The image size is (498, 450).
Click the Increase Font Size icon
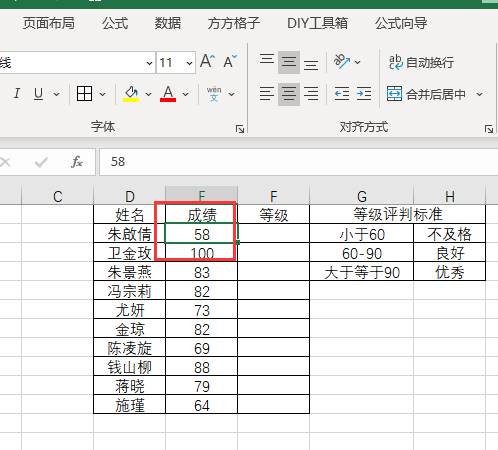207,61
